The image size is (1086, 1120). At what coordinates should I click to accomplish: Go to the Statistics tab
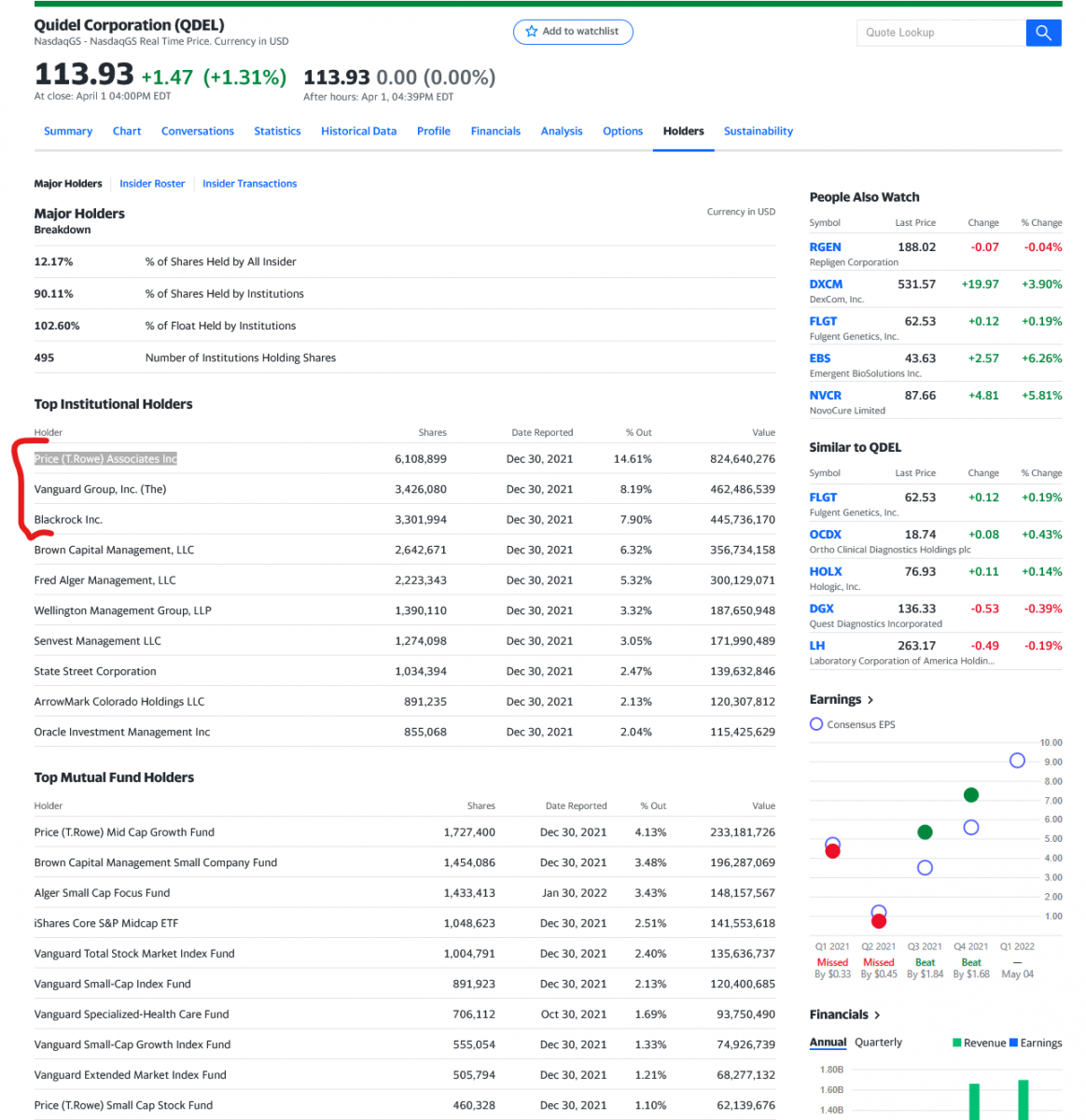click(x=277, y=132)
